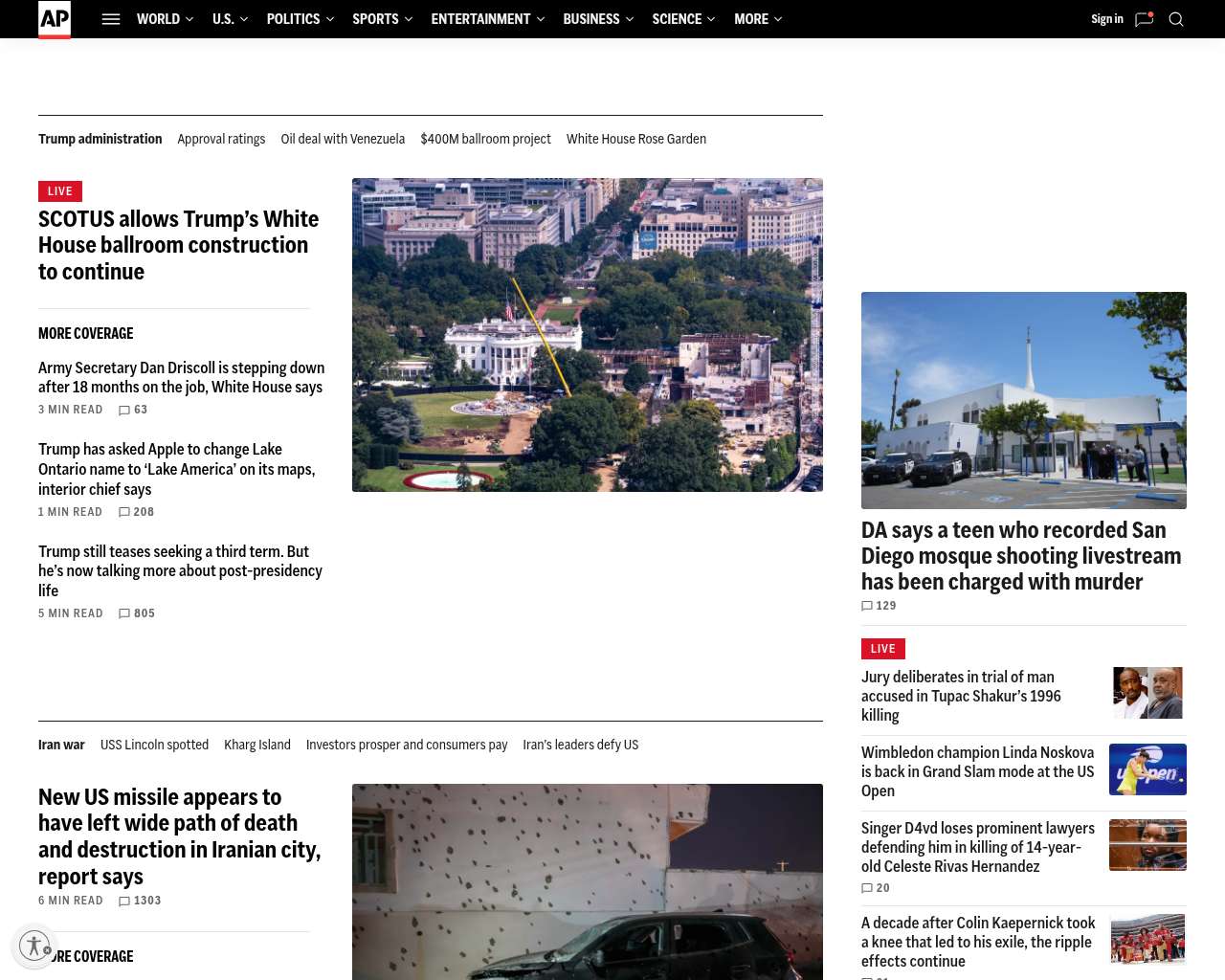The image size is (1225, 980).
Task: Open the White House aerial photo
Action: tap(588, 335)
